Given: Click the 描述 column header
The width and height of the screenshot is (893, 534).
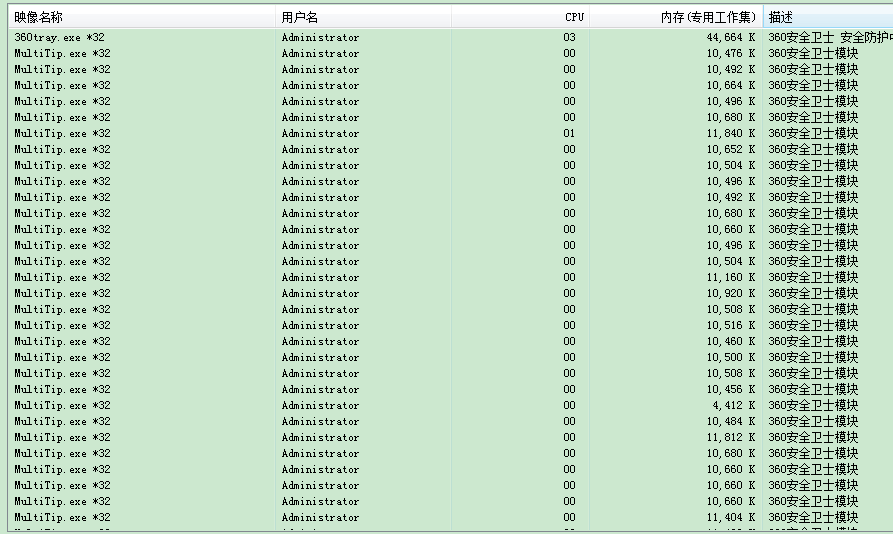Looking at the screenshot, I should 780,17.
